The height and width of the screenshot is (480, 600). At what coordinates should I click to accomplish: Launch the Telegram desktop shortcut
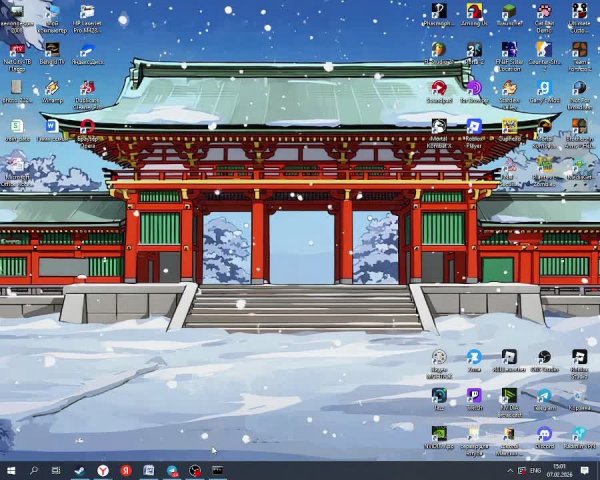click(544, 399)
